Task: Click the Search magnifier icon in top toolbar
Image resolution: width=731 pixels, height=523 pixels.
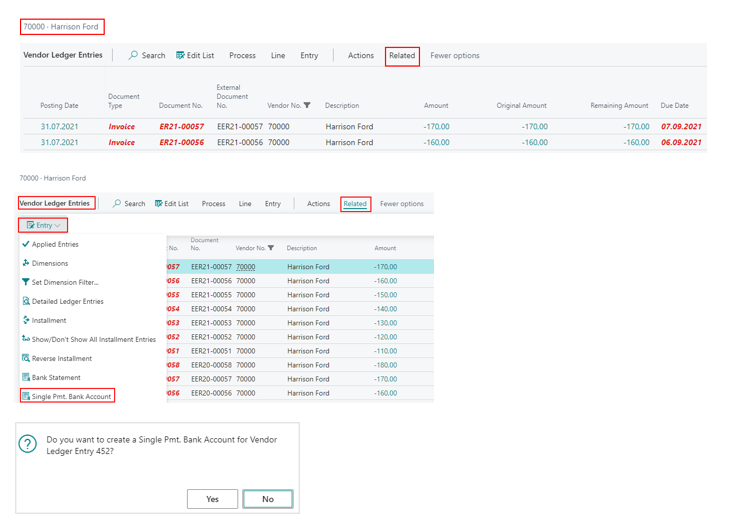Action: click(134, 56)
